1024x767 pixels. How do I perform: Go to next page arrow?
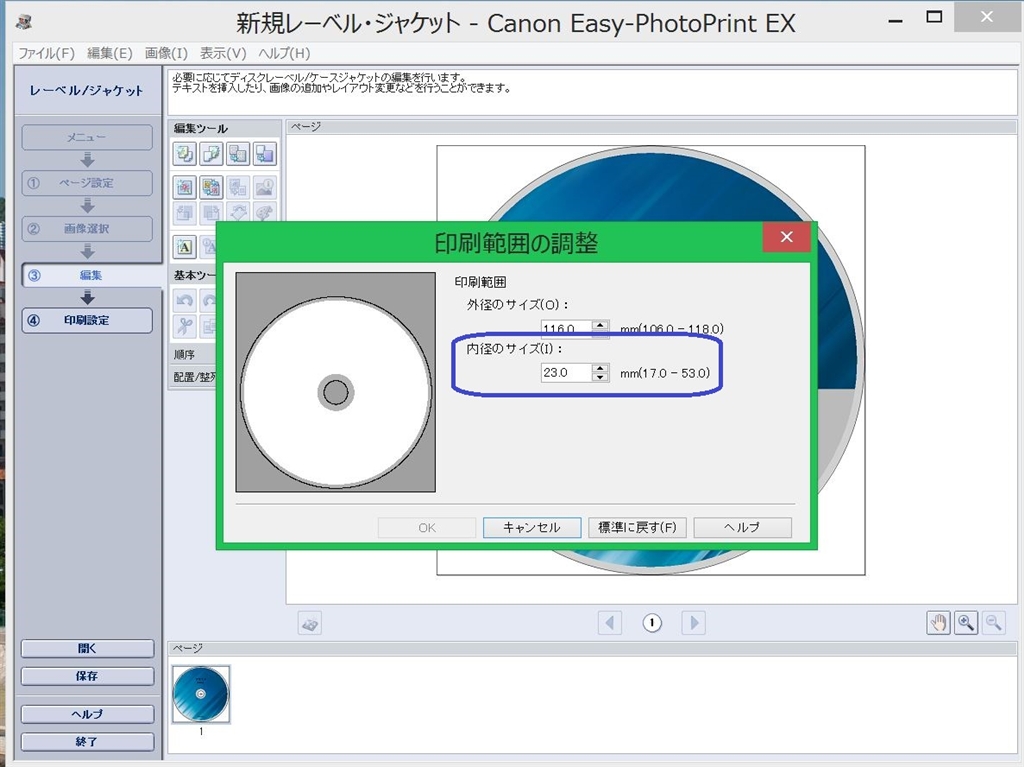[693, 623]
